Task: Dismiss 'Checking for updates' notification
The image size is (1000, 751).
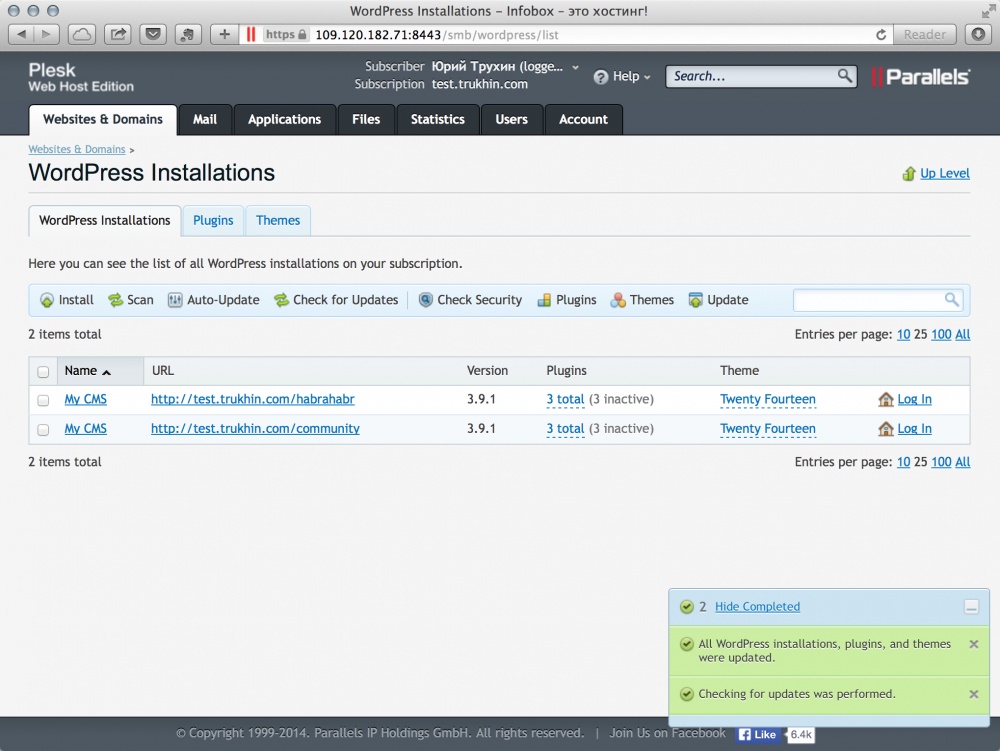Action: pos(974,694)
